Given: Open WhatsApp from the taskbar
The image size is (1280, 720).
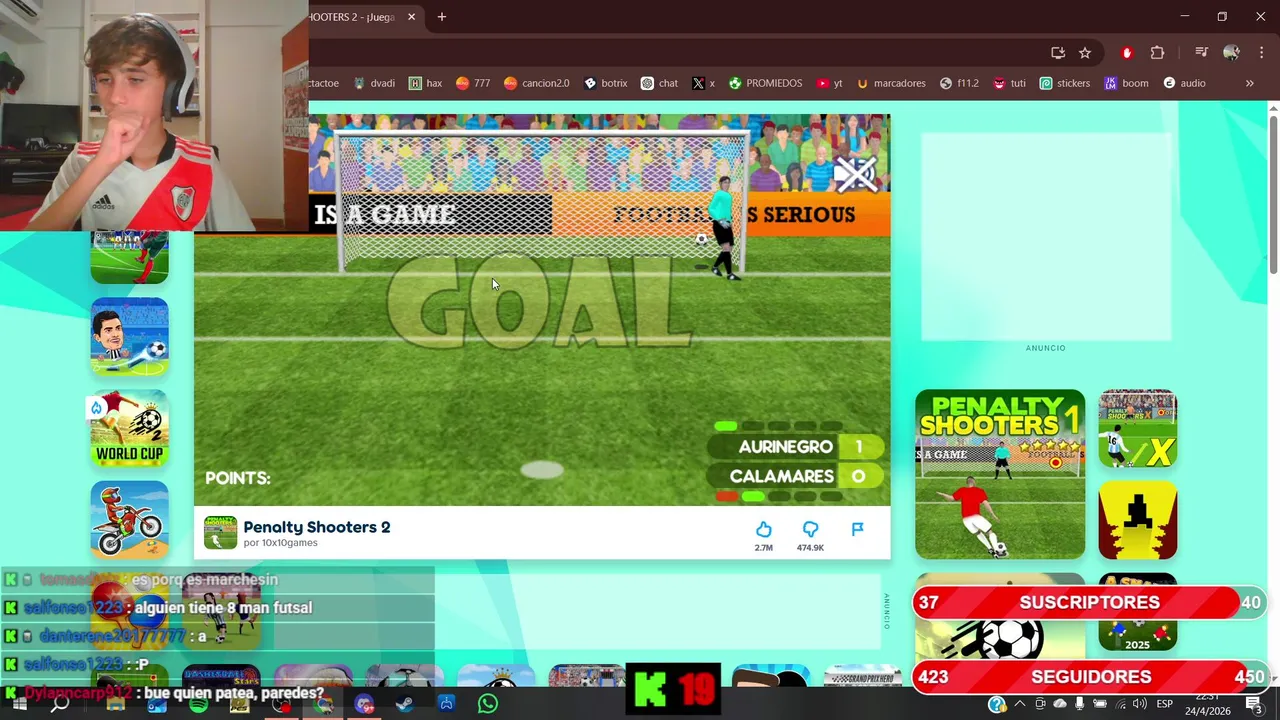Looking at the screenshot, I should click(487, 704).
